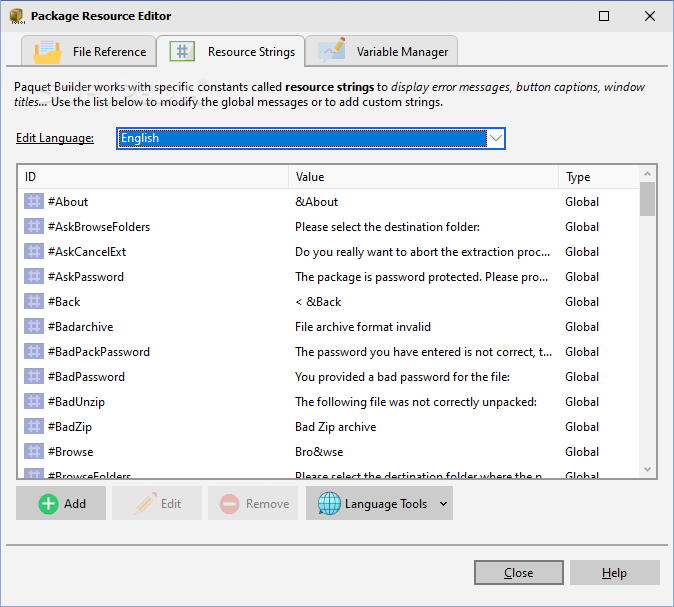Click the Close button
674x607 pixels.
[518, 572]
